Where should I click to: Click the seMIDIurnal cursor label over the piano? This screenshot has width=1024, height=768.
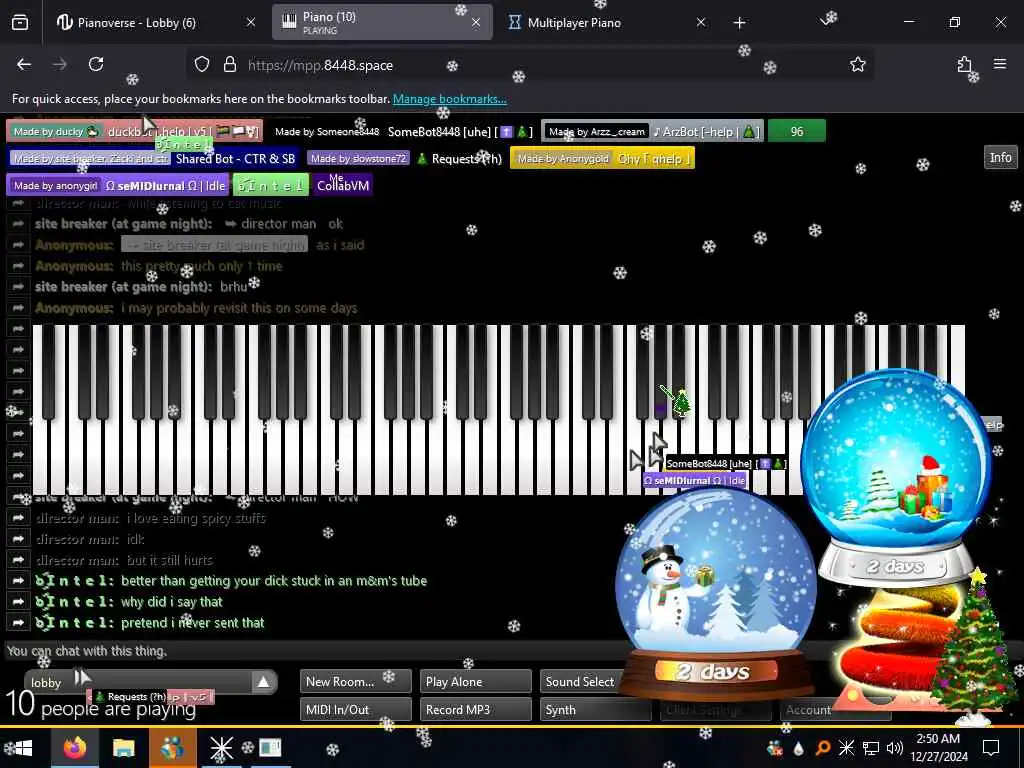pos(694,480)
